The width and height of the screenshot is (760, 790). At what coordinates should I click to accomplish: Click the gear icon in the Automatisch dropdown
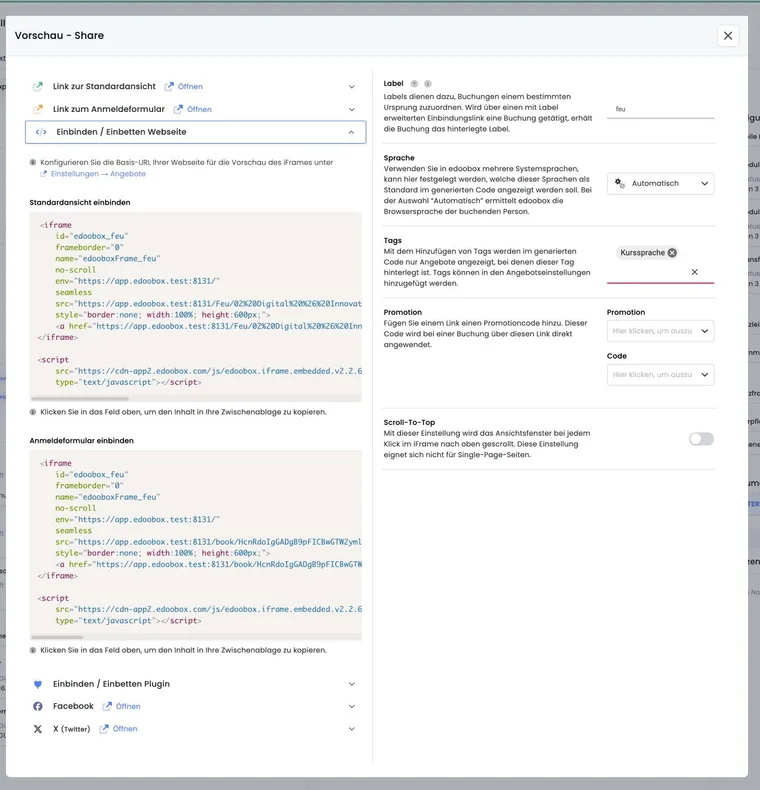click(620, 183)
